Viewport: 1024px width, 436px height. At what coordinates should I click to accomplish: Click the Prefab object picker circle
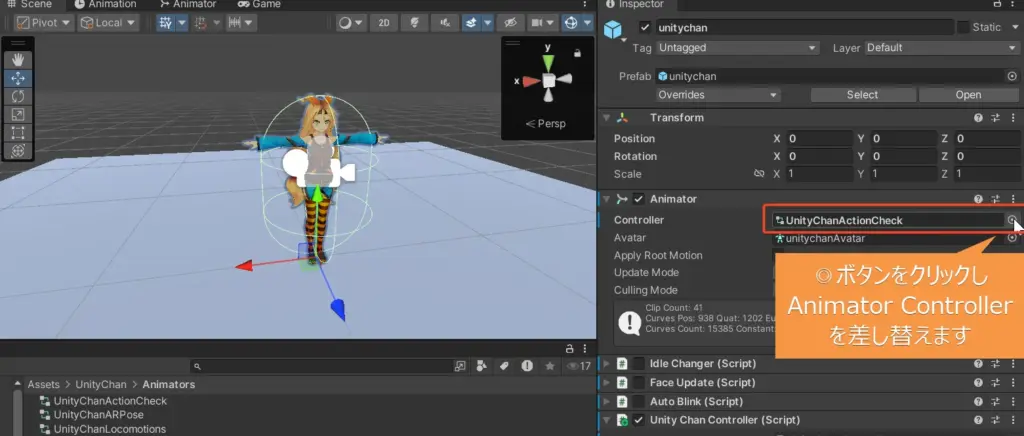1012,76
